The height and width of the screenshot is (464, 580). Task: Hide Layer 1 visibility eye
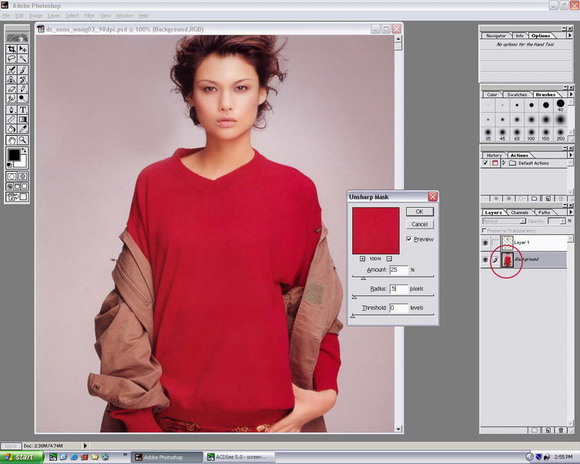tap(485, 243)
